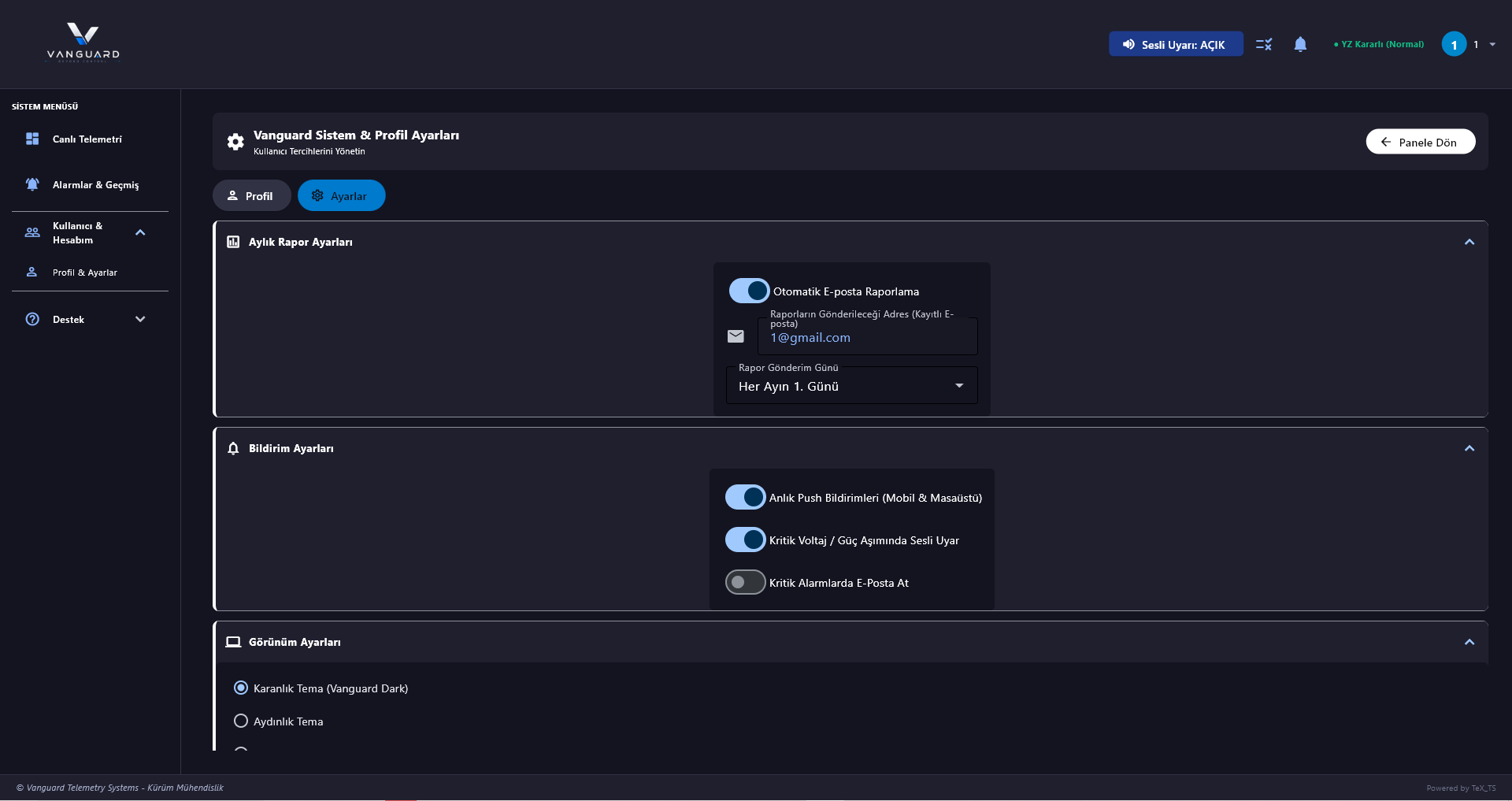The image size is (1512, 801).
Task: Disable Kritik Voltaj Sesli Uyar switch
Action: pos(745,540)
